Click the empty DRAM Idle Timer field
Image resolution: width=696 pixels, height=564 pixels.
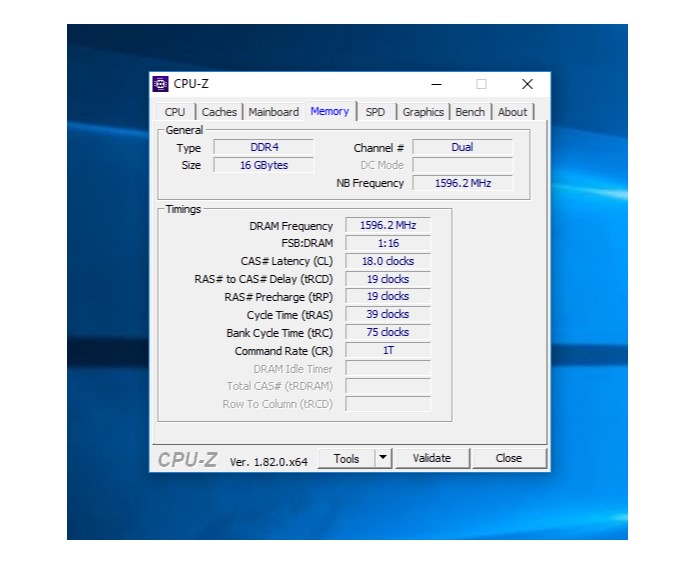388,368
